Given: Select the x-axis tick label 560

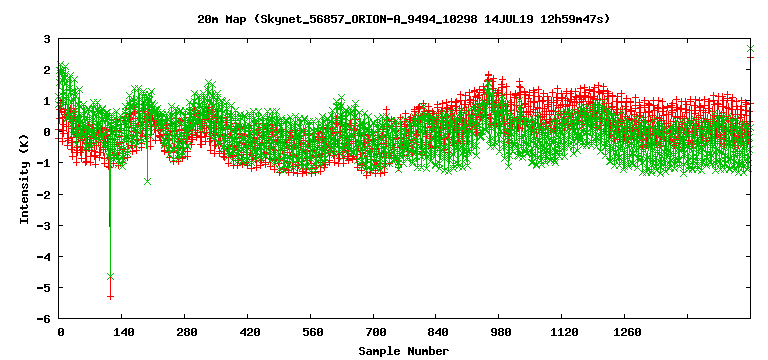Looking at the screenshot, I should [x=312, y=333].
